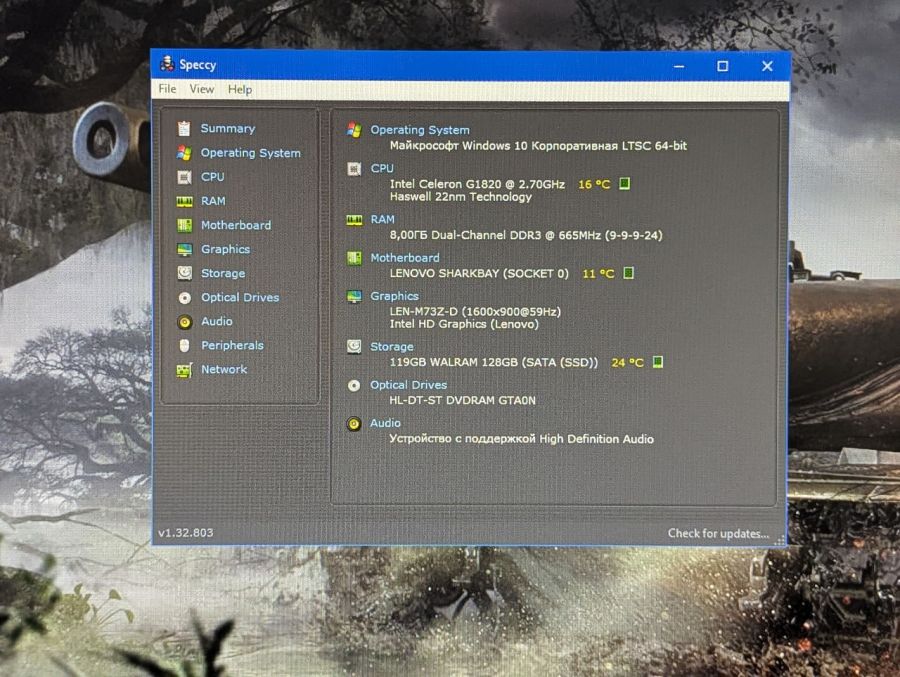900x677 pixels.
Task: Open the View menu
Action: 201,89
